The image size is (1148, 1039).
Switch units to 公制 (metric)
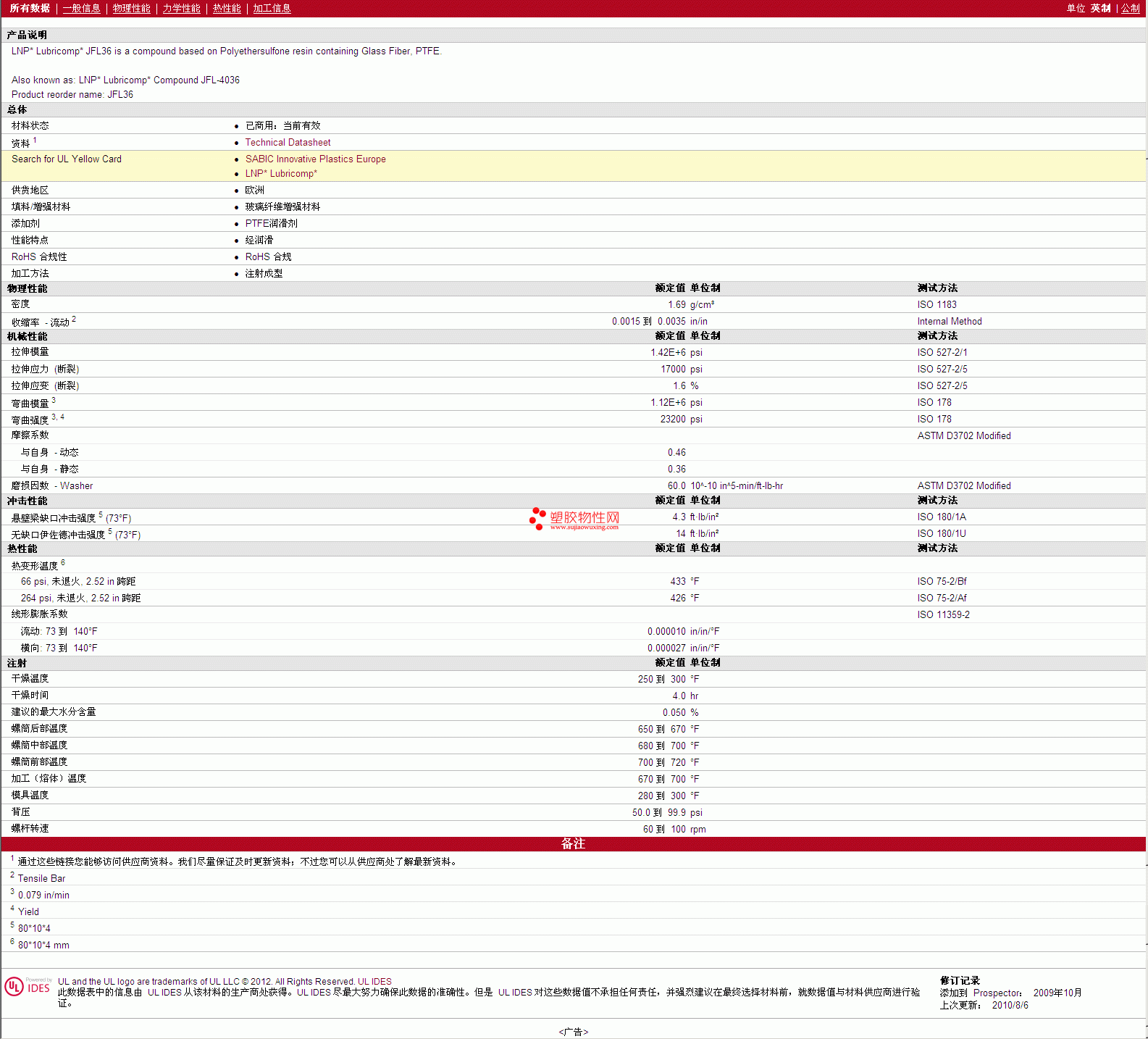1130,9
